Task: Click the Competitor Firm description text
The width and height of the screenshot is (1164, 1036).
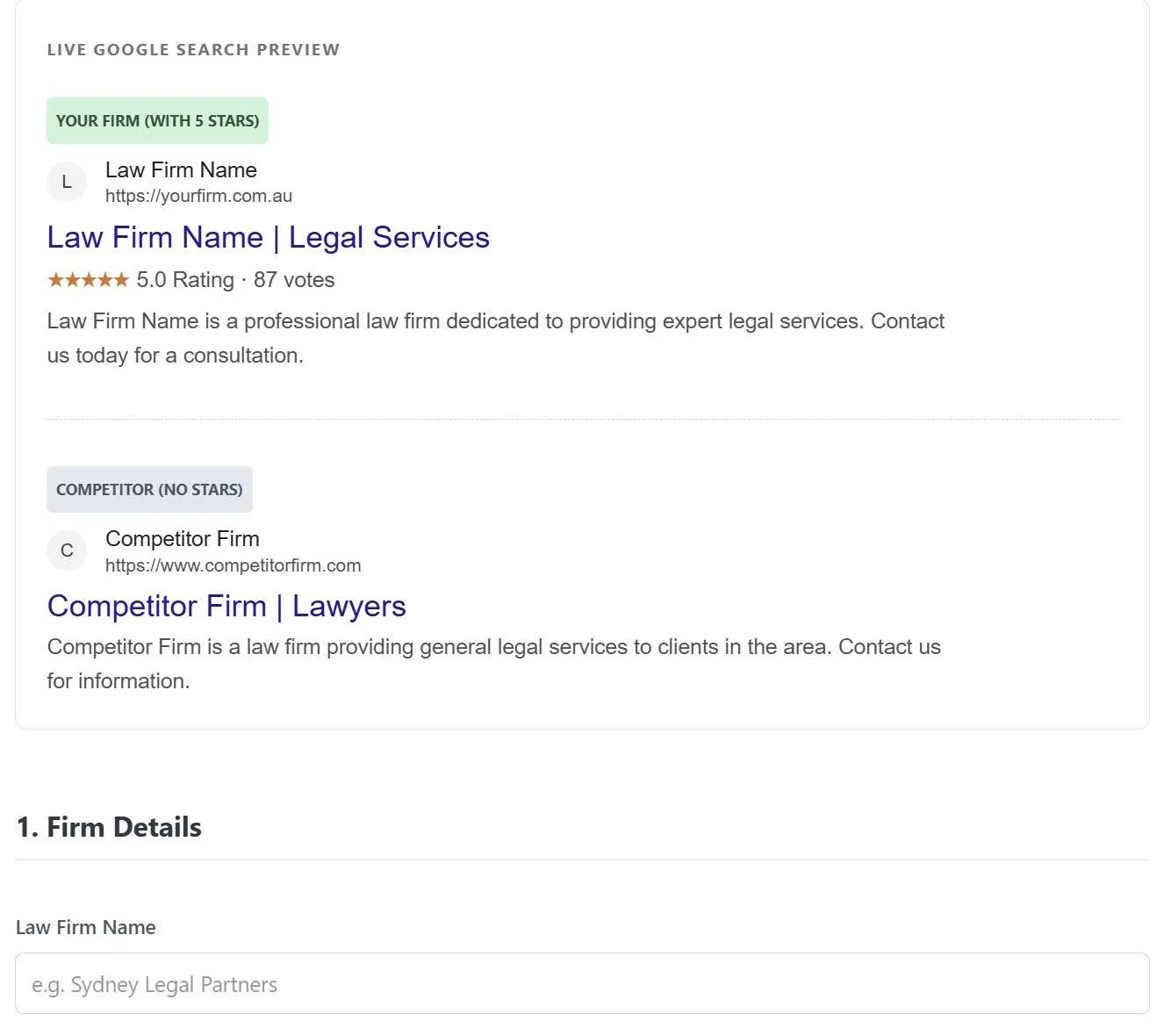Action: pyautogui.click(x=493, y=663)
